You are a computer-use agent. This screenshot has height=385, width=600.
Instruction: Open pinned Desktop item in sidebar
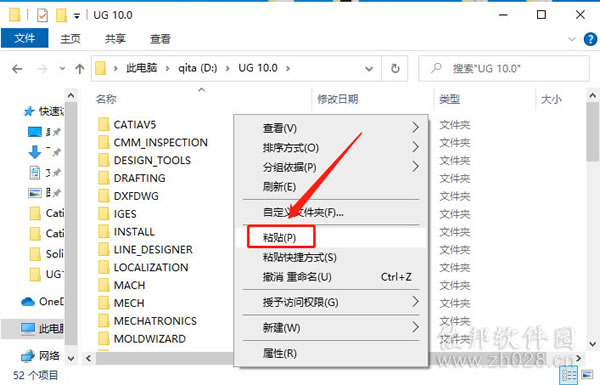click(x=44, y=132)
